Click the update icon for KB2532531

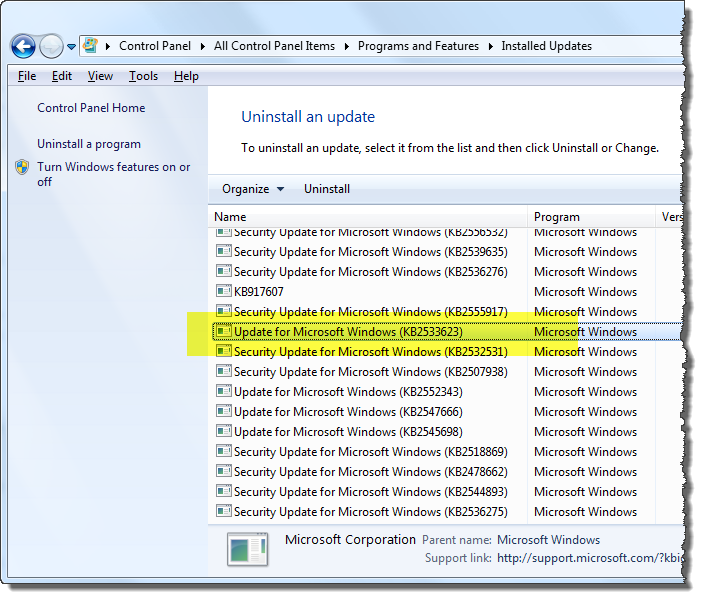224,351
